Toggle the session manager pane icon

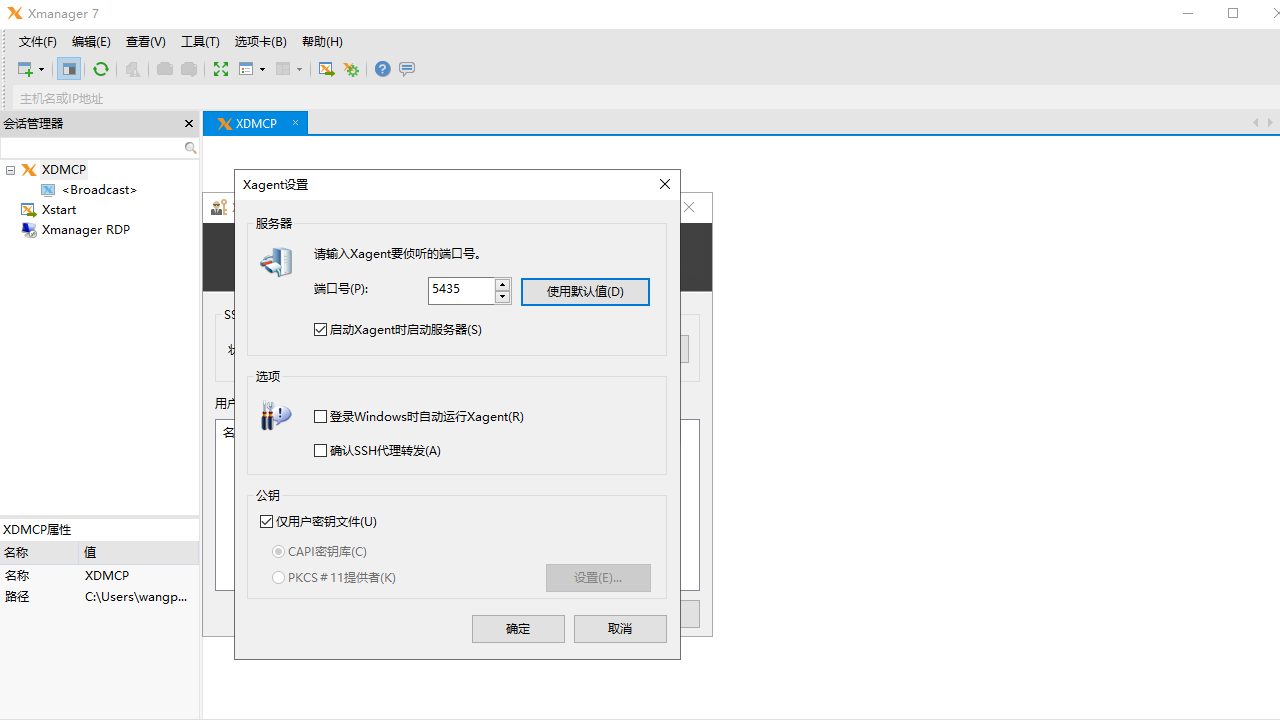[x=69, y=69]
